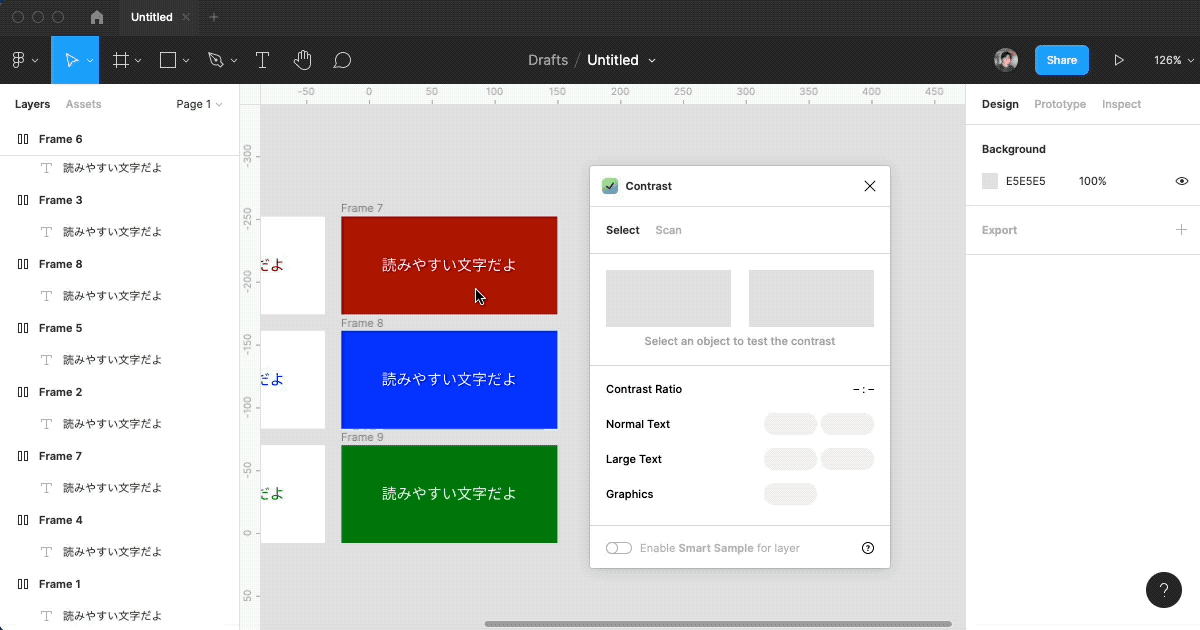This screenshot has height=630, width=1200.
Task: Switch to Scan tab in Contrast plugin
Action: [668, 230]
